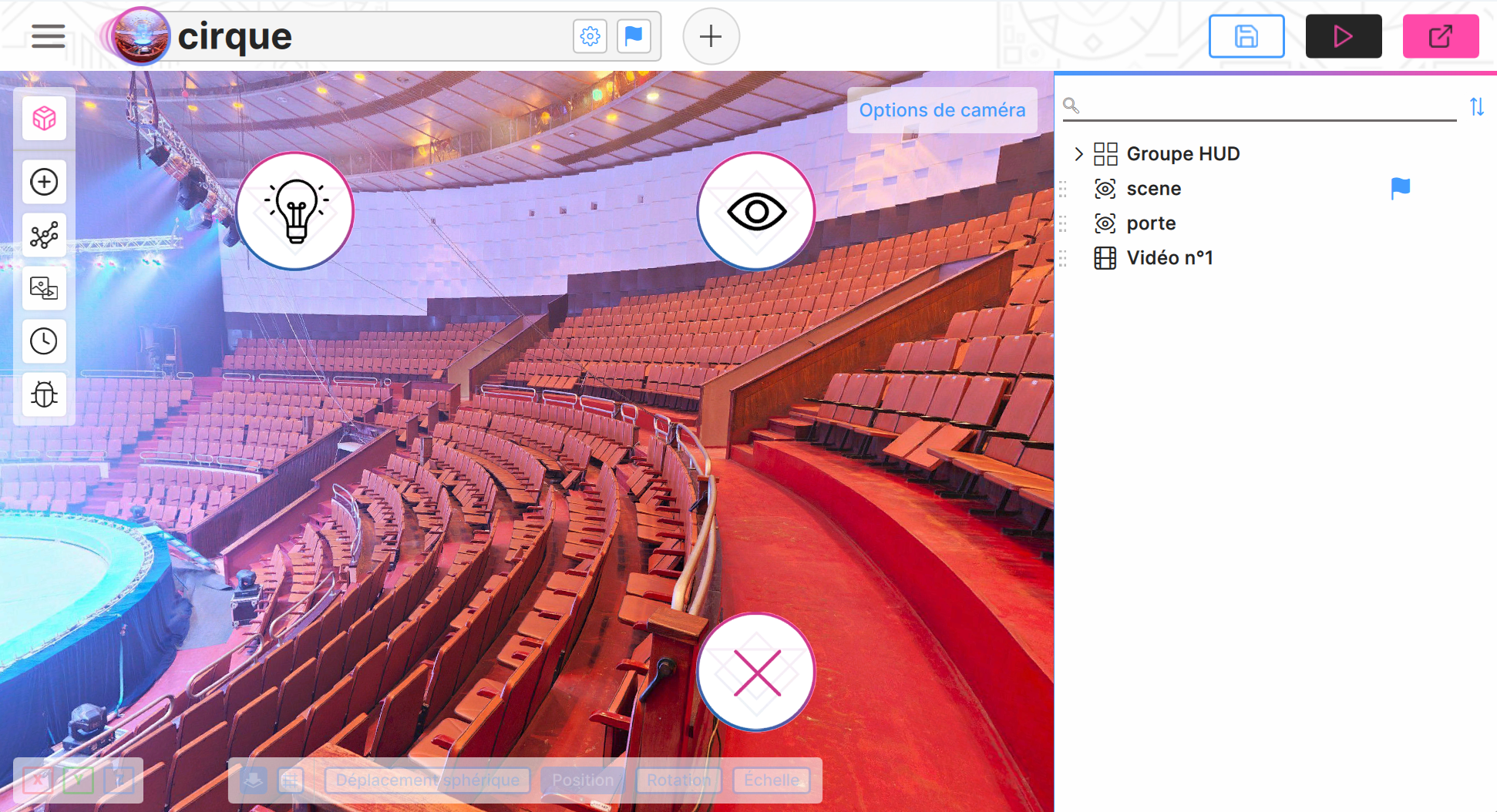Click the sort order arrows icon

point(1476,106)
